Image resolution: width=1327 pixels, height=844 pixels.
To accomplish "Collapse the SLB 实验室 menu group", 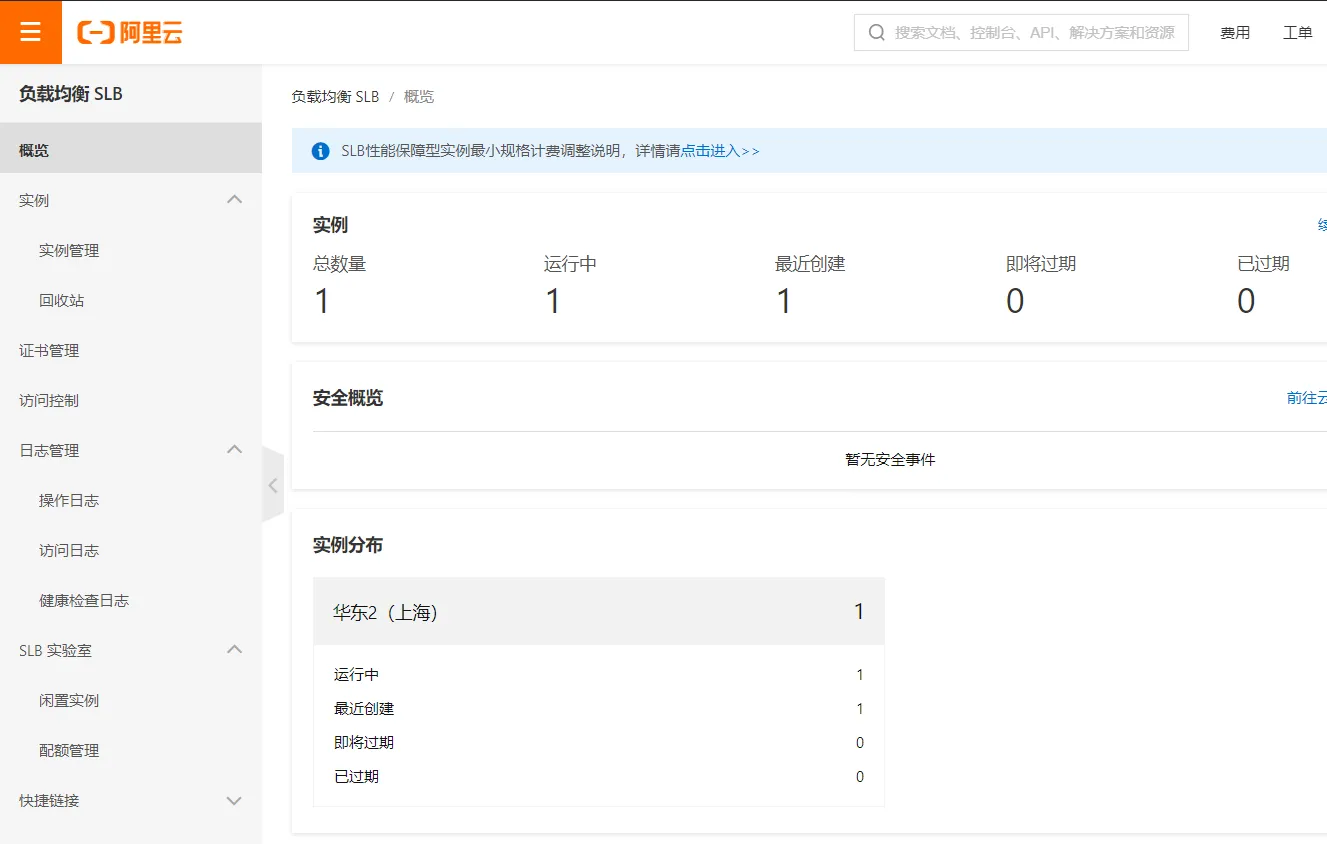I will coord(235,650).
